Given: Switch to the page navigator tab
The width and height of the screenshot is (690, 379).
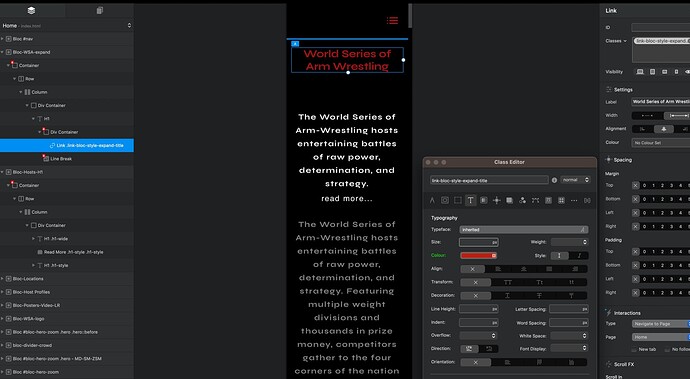Looking at the screenshot, I should pos(100,11).
